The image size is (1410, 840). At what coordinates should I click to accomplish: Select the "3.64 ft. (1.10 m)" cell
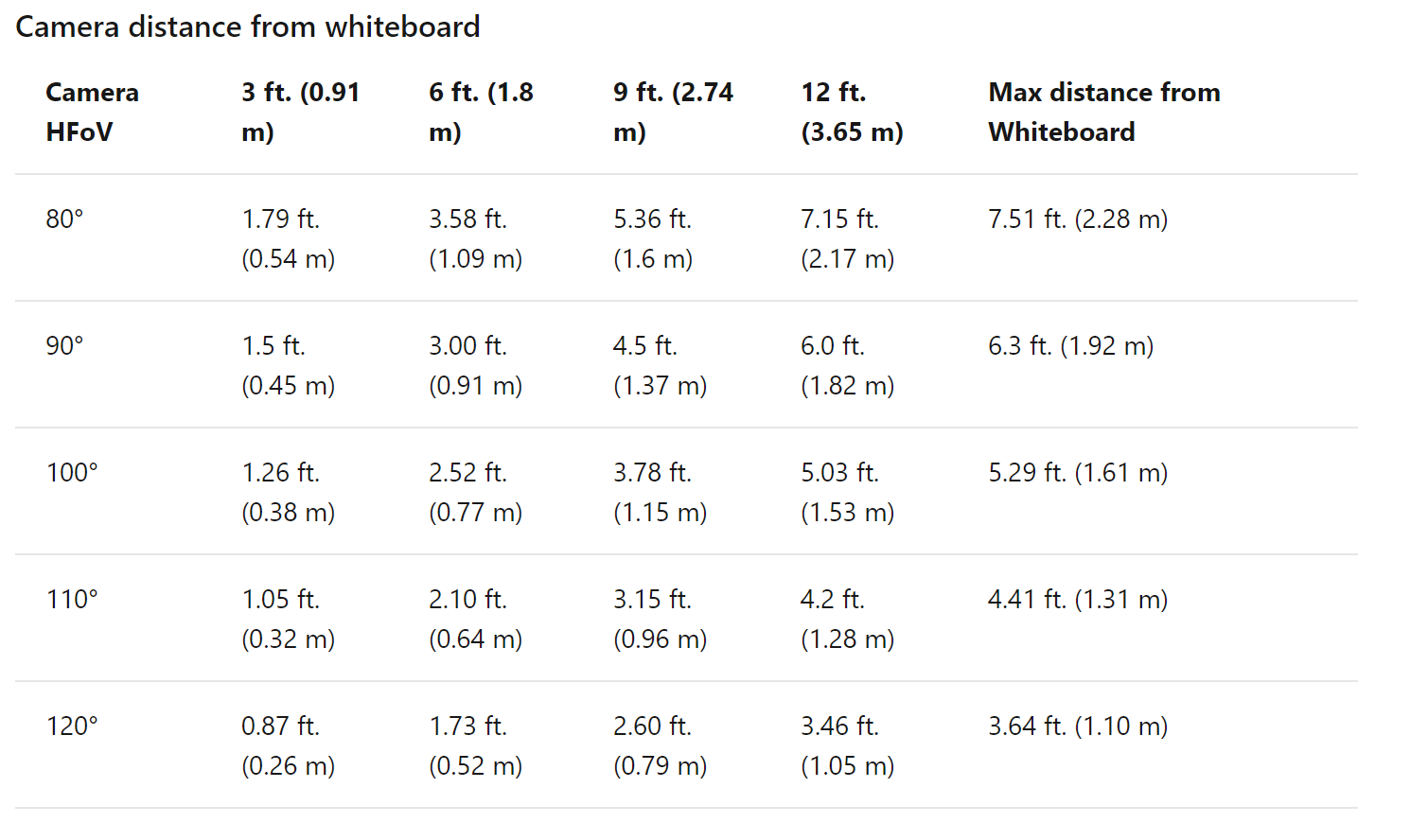coord(1078,726)
